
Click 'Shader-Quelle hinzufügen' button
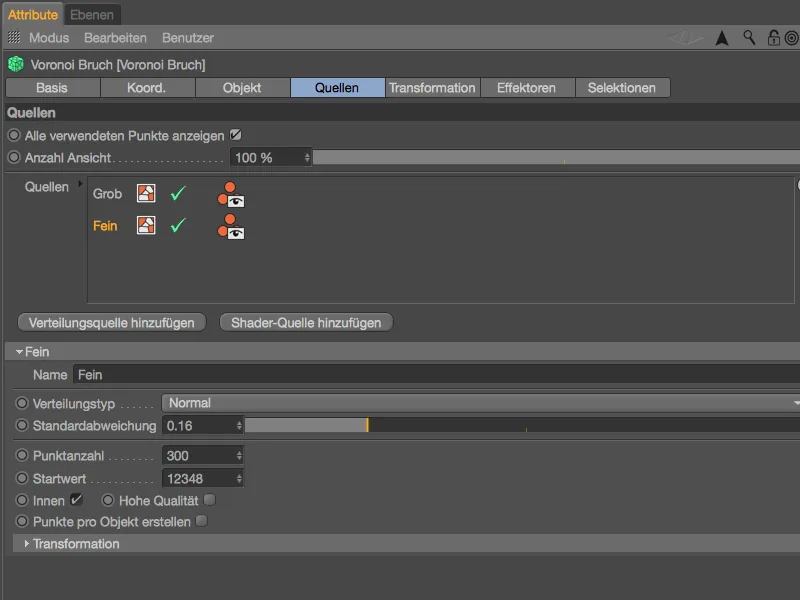[306, 322]
